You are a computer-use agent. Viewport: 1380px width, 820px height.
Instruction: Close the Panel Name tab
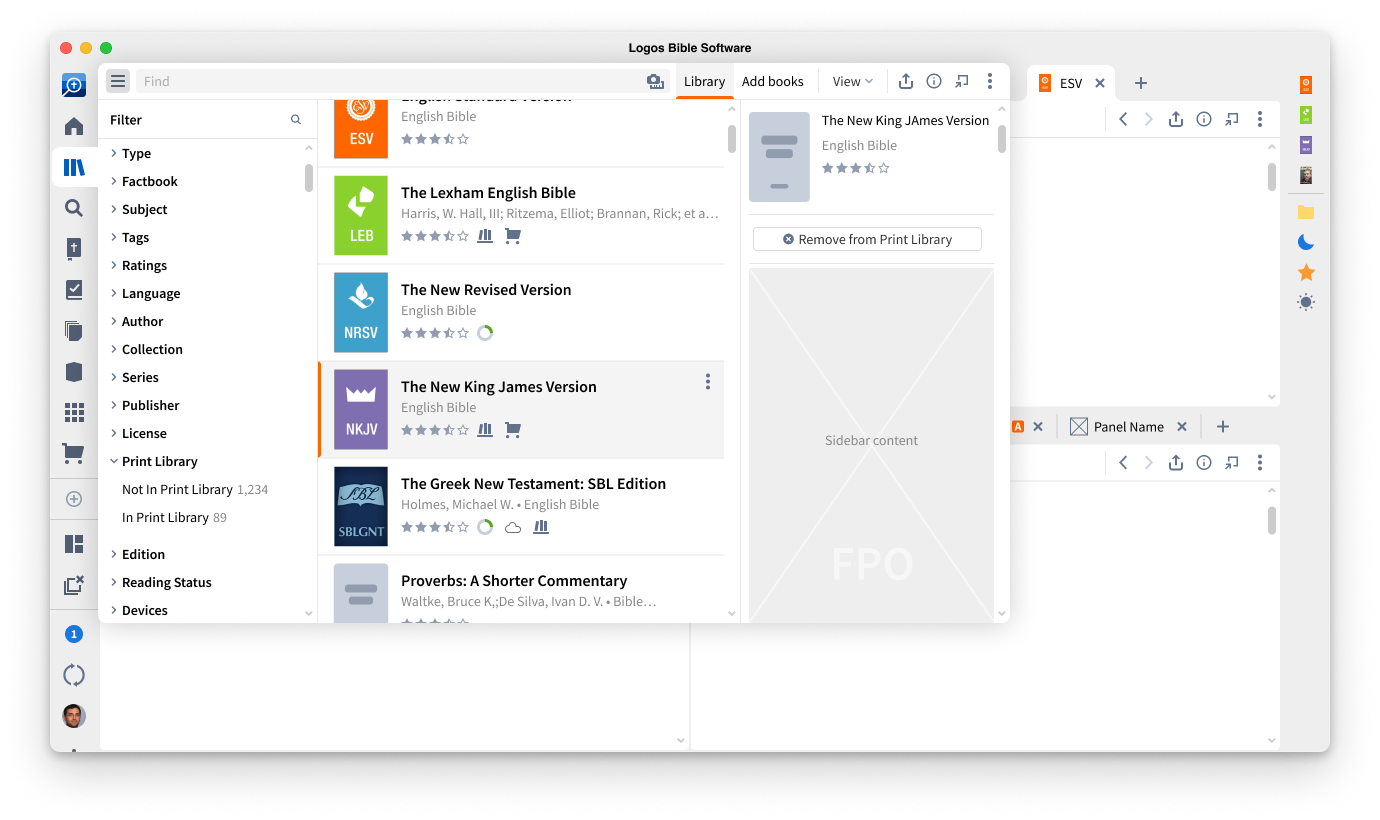1182,427
